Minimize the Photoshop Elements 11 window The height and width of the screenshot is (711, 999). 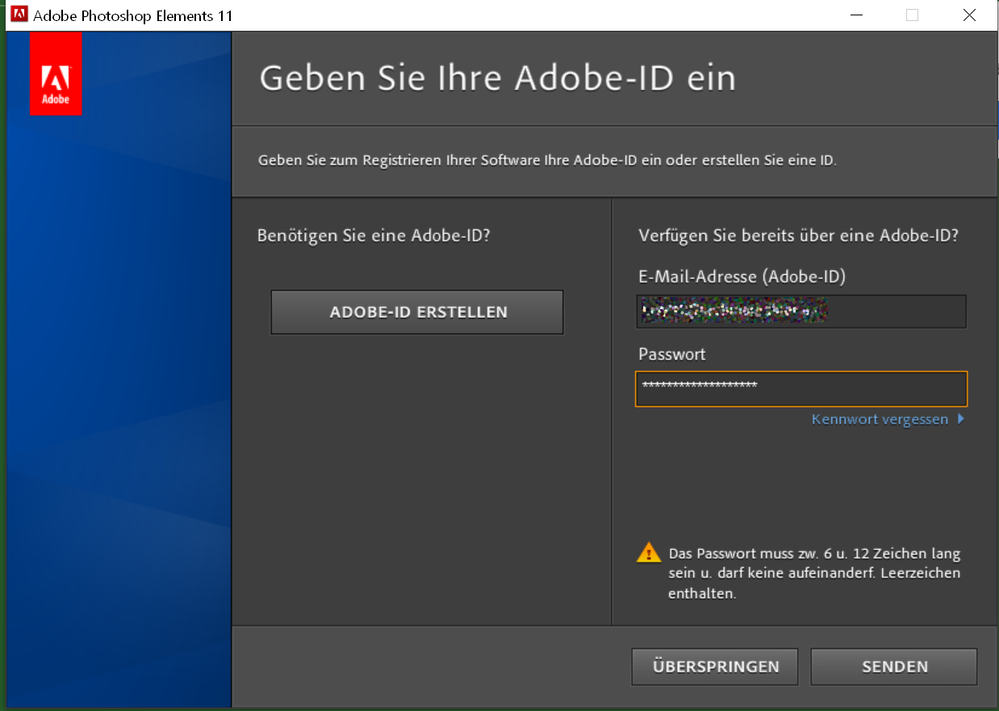pos(855,15)
